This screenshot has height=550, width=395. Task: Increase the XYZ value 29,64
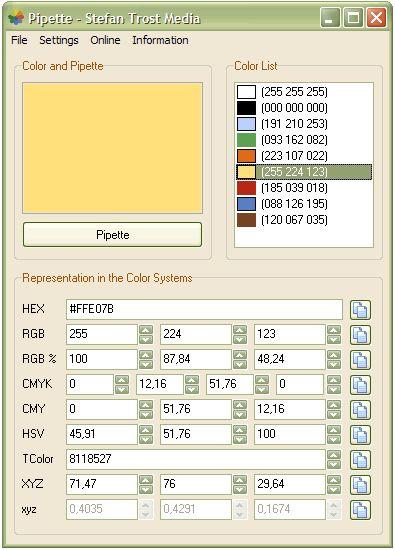click(x=334, y=480)
